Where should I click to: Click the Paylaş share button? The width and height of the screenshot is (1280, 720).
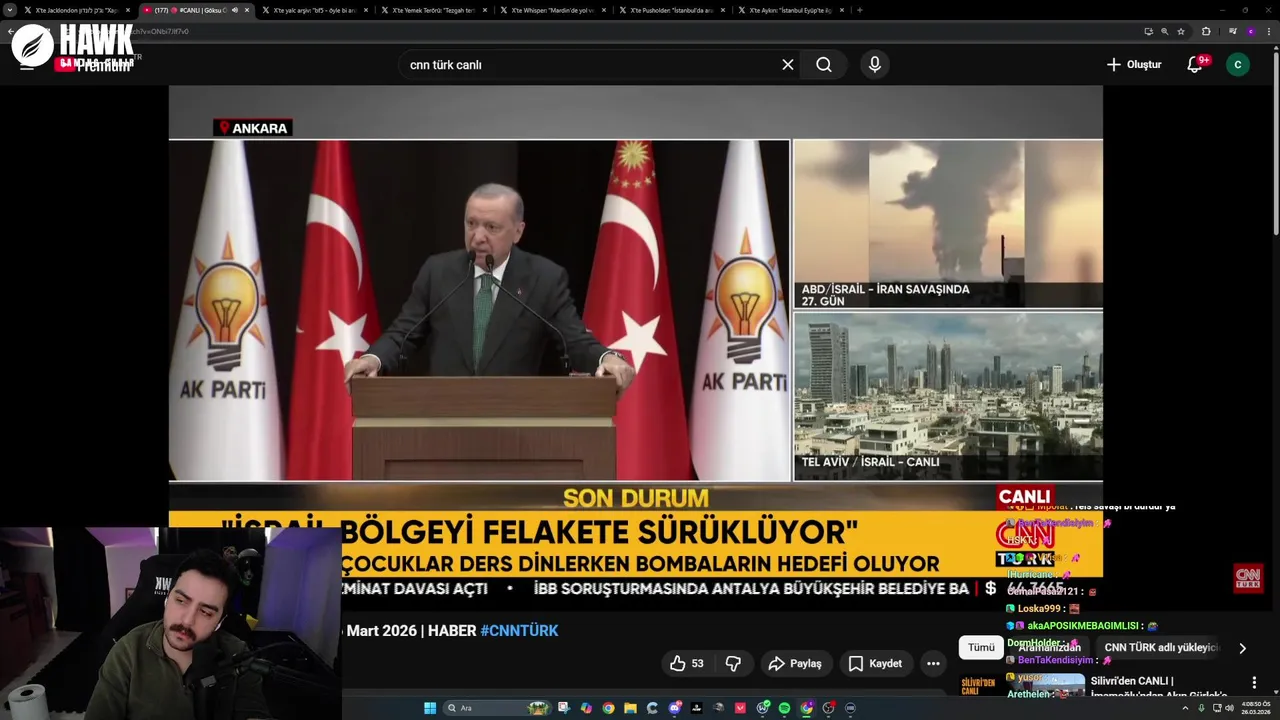795,663
